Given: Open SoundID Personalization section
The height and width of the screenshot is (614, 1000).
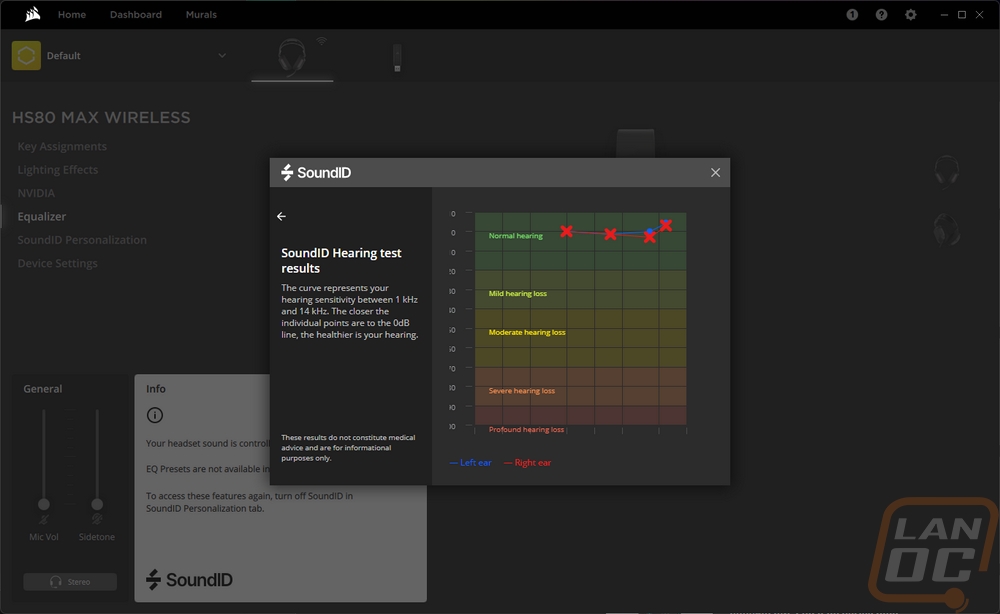Looking at the screenshot, I should [82, 240].
